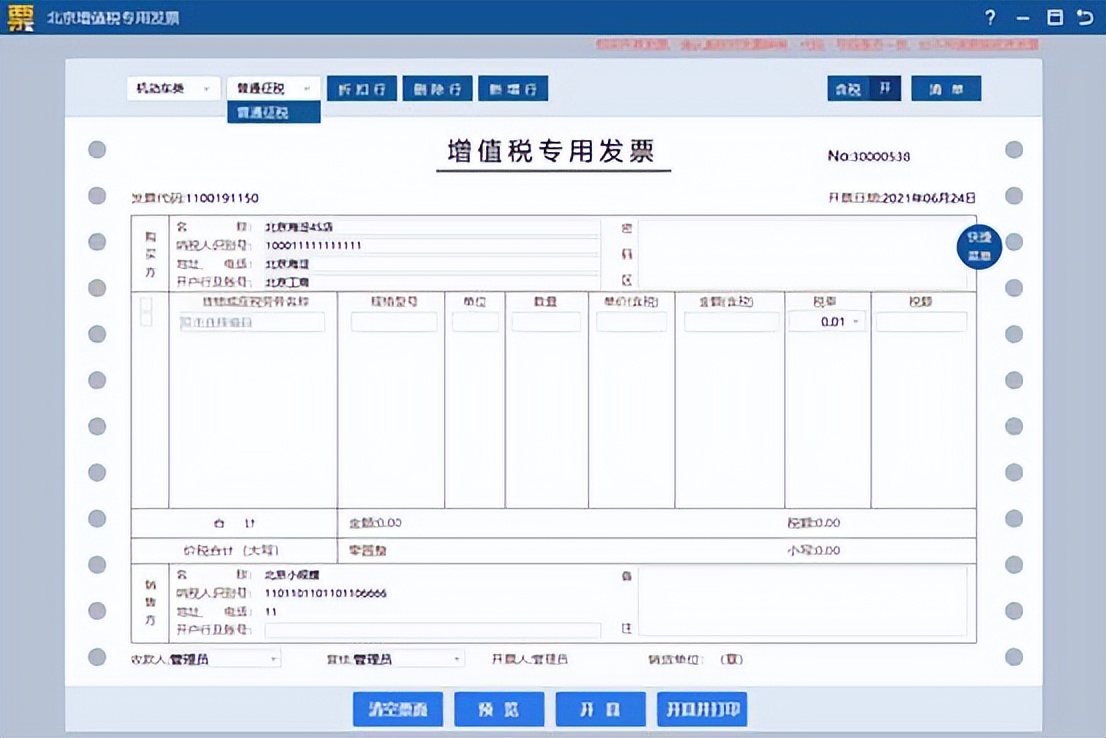Click the 折扣行 discount row tool
This screenshot has width=1106, height=738.
click(361, 88)
